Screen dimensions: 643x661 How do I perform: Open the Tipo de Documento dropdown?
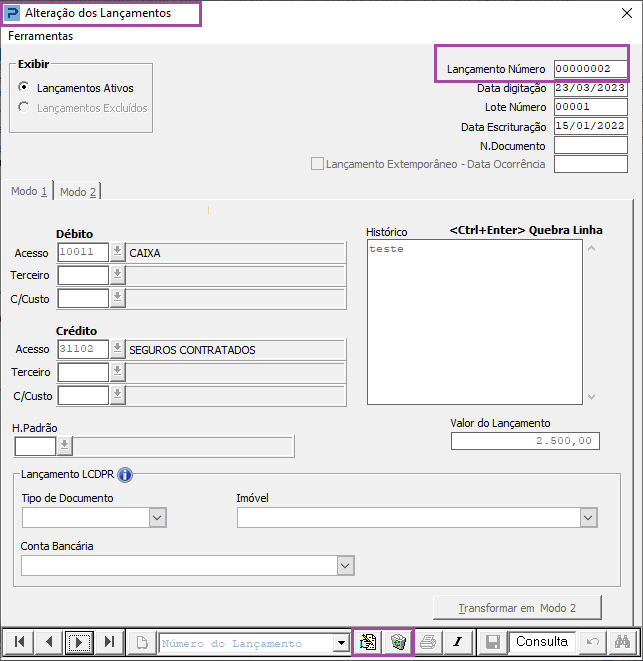(157, 517)
